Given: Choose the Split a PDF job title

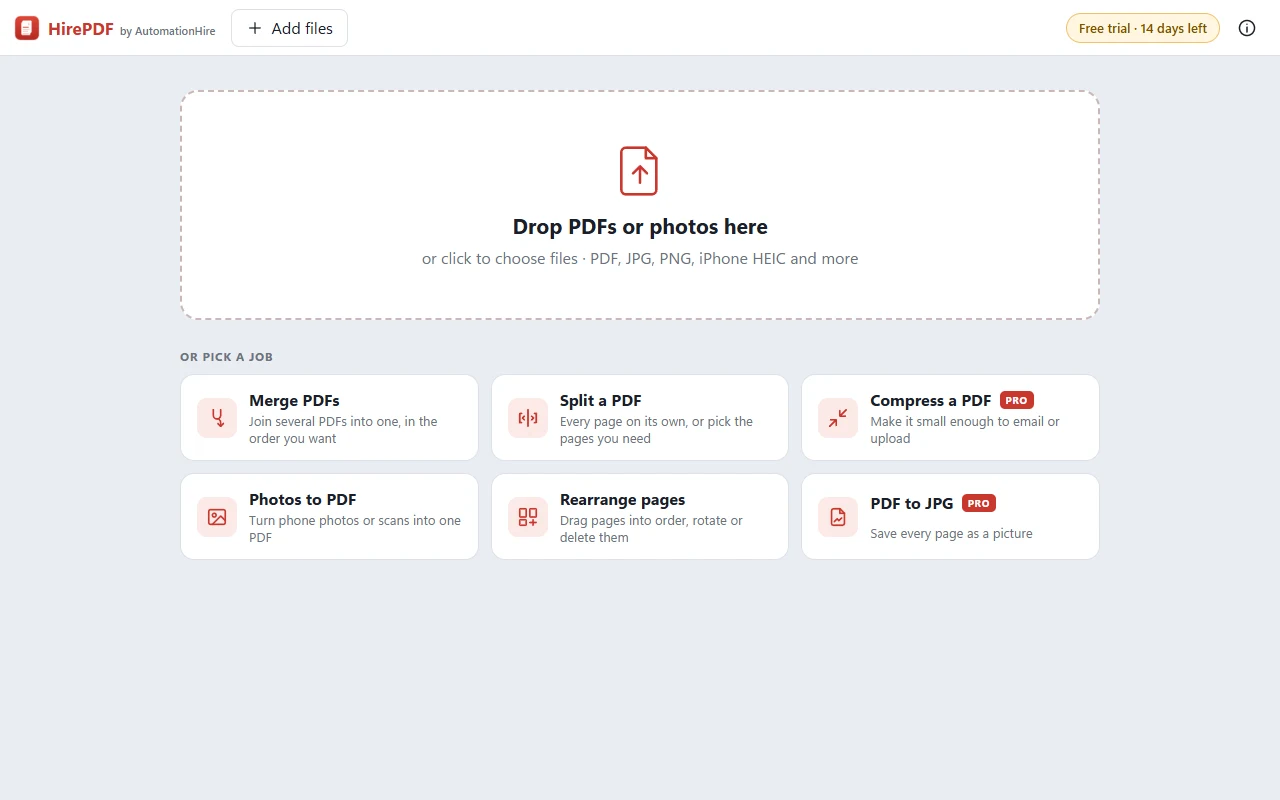Looking at the screenshot, I should (601, 401).
